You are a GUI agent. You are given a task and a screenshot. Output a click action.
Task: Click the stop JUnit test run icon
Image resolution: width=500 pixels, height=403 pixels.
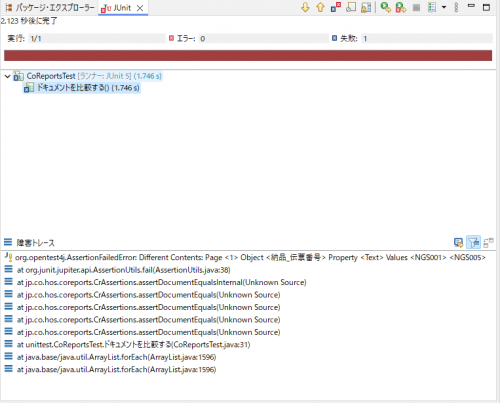tap(416, 7)
